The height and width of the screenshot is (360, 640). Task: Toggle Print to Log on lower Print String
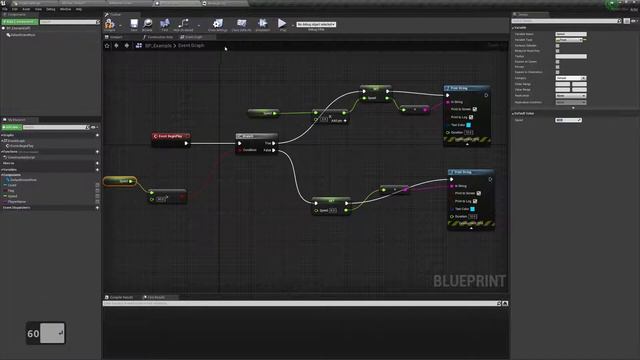(475, 201)
